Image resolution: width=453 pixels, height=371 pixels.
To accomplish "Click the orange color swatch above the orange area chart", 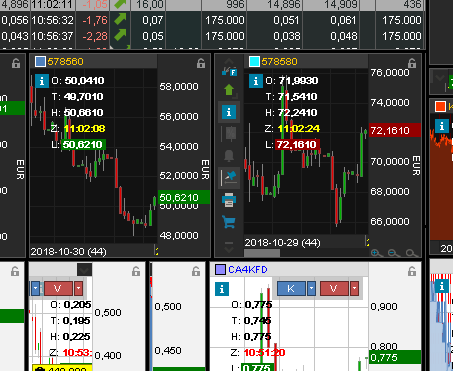I will click(x=440, y=106).
